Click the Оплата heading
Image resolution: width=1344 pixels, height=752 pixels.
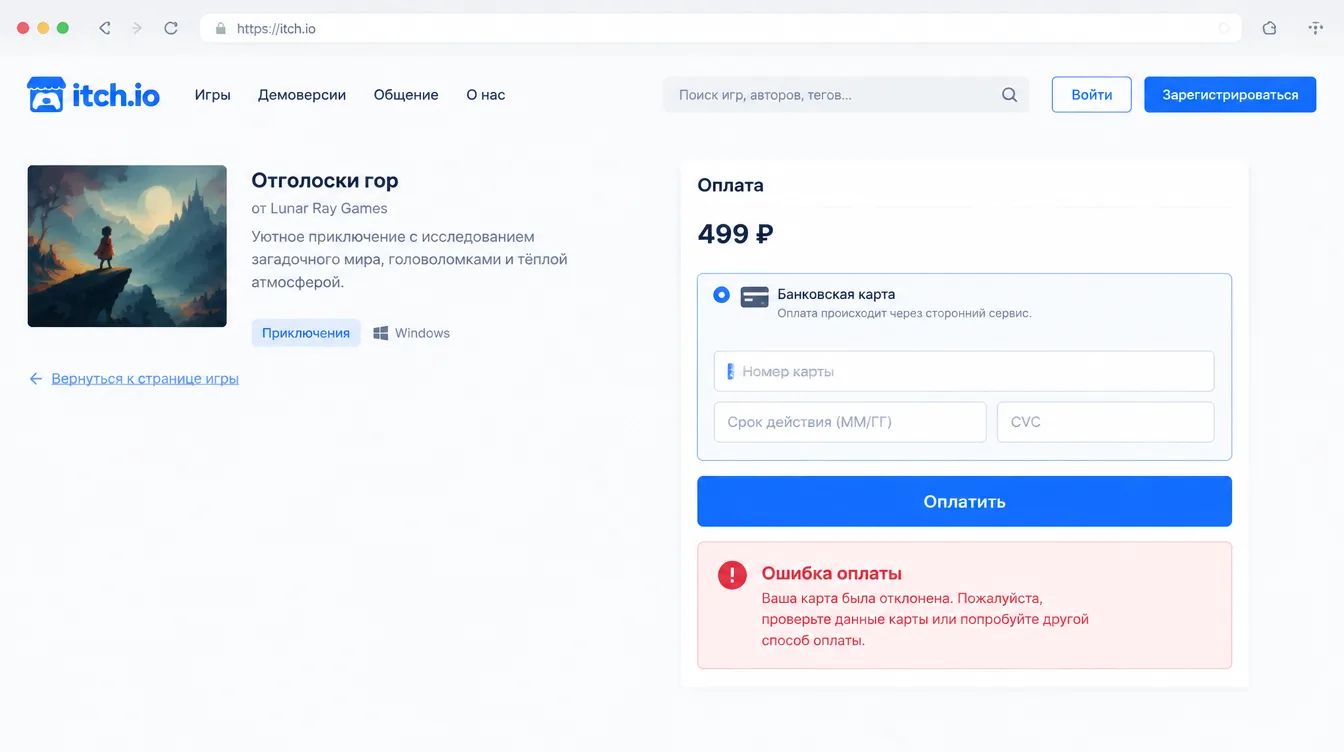(730, 185)
